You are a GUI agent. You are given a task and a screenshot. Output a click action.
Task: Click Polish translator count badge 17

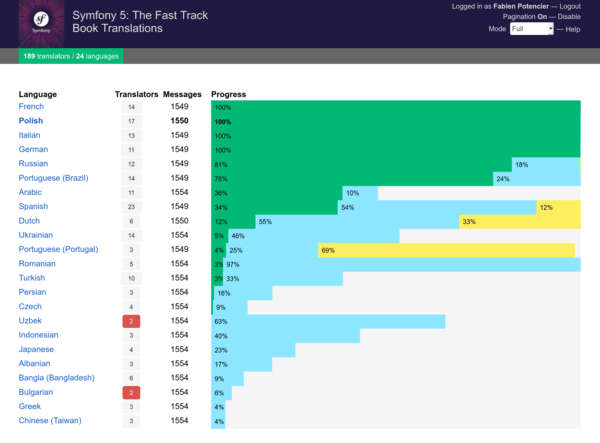coord(131,121)
